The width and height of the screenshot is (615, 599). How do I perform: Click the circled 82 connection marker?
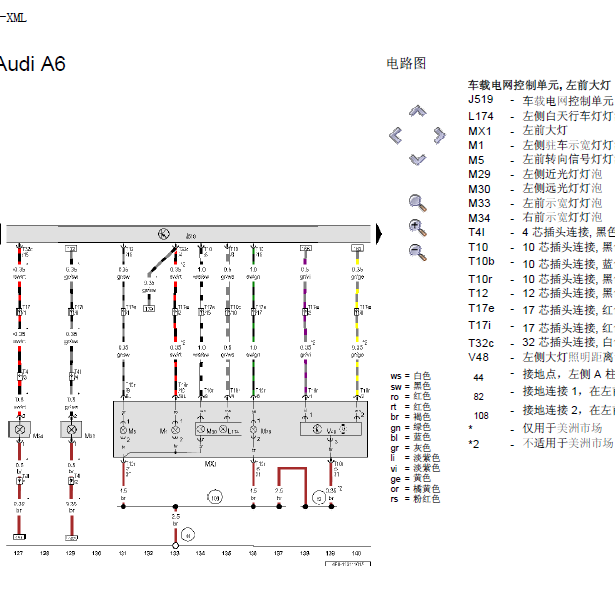(x=319, y=498)
